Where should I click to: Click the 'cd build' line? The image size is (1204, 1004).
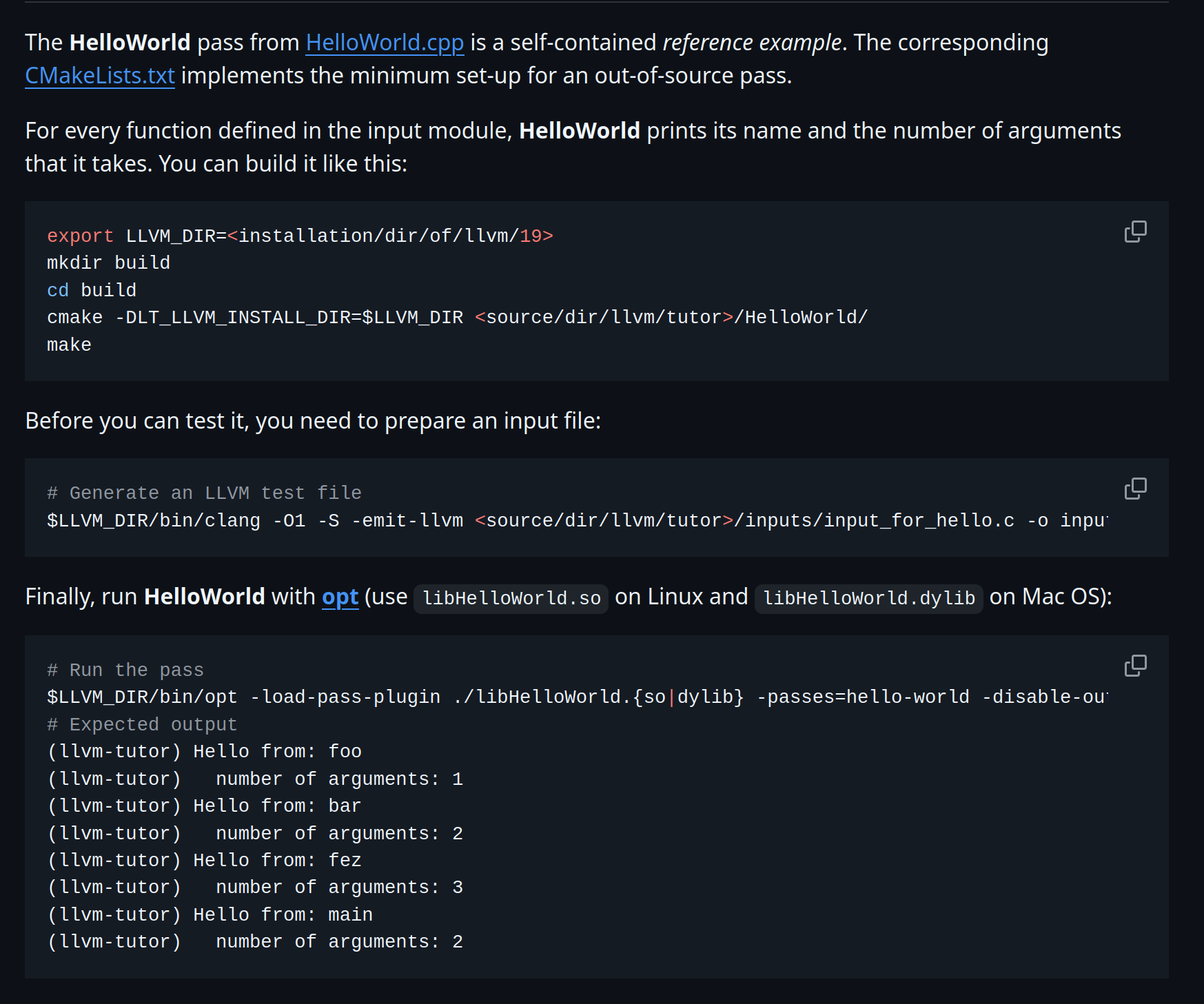92,291
